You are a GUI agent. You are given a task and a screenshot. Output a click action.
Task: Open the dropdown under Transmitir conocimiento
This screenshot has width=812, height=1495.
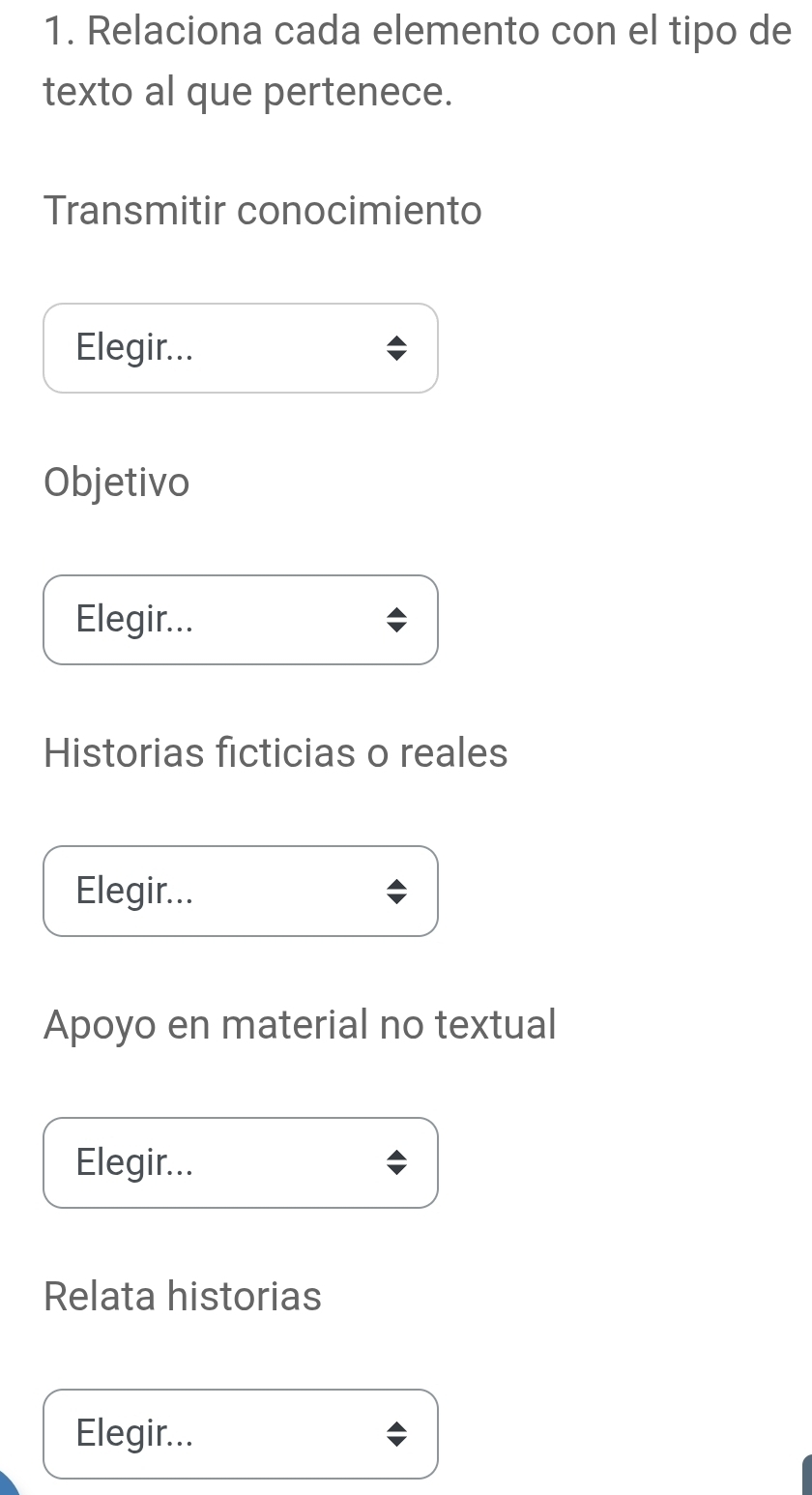pyautogui.click(x=240, y=348)
